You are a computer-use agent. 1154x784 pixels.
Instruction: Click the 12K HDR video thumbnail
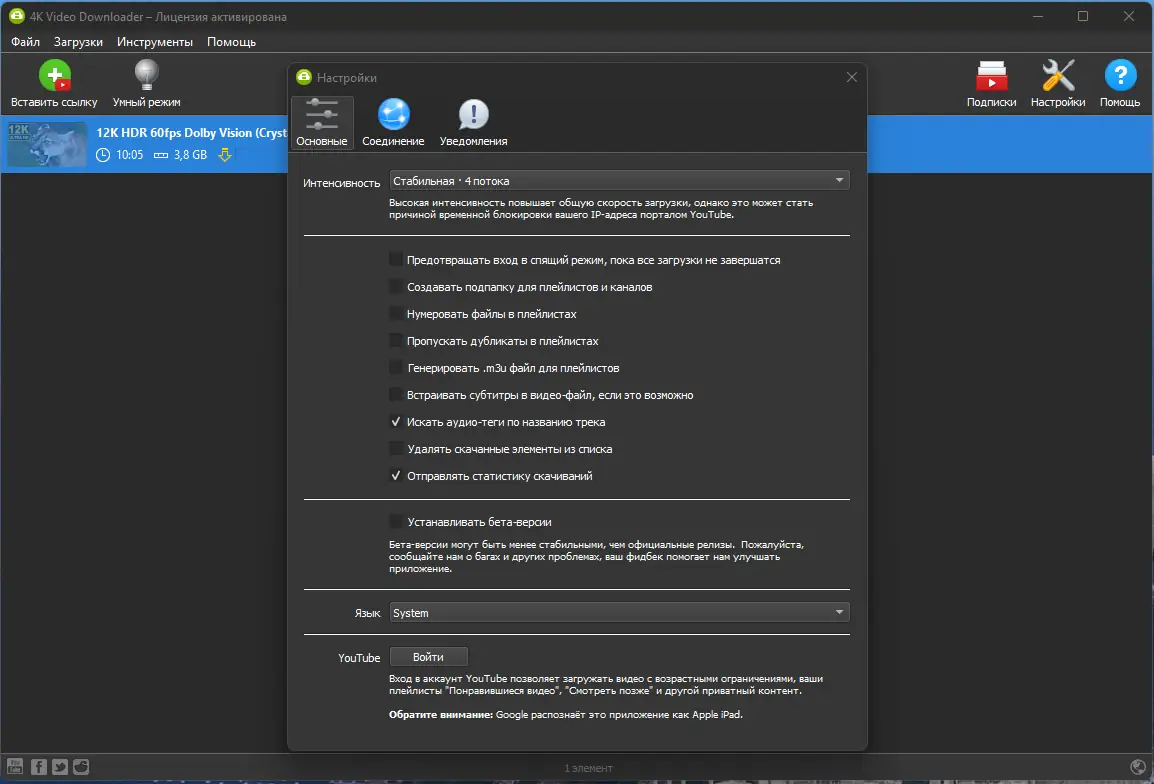pos(47,144)
